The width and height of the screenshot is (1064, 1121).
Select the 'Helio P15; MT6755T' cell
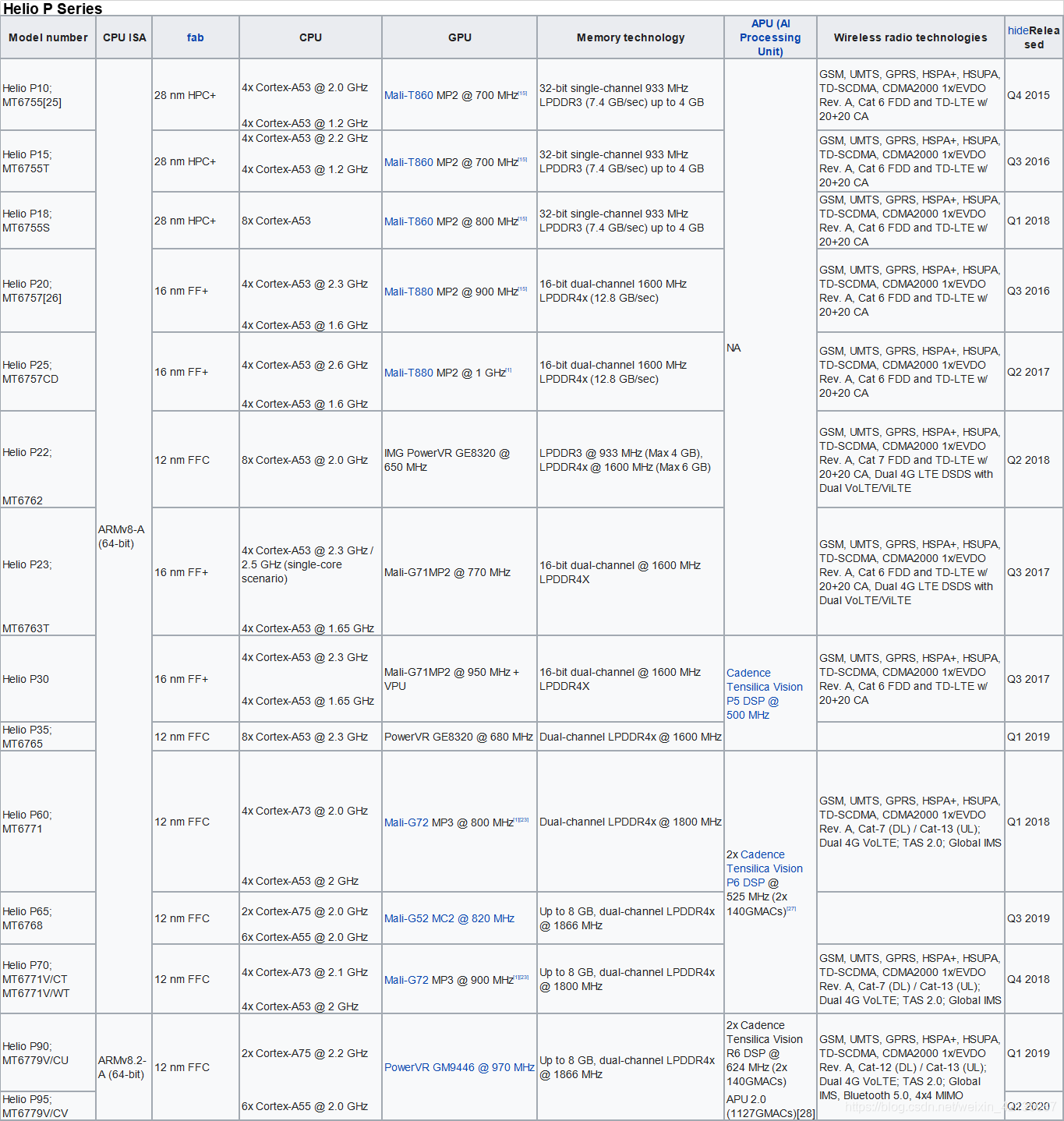48,161
